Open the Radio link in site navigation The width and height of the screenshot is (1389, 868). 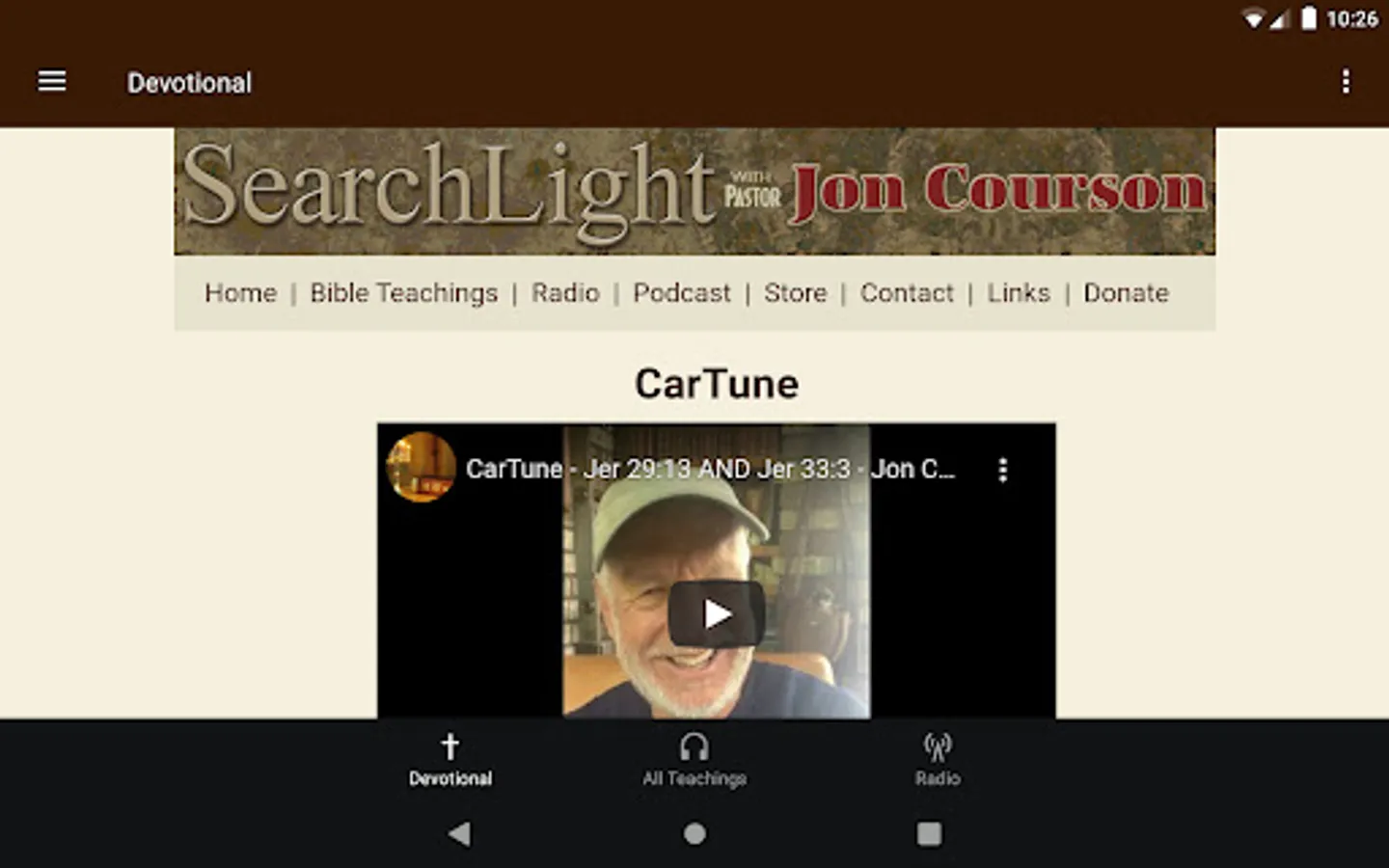click(565, 292)
